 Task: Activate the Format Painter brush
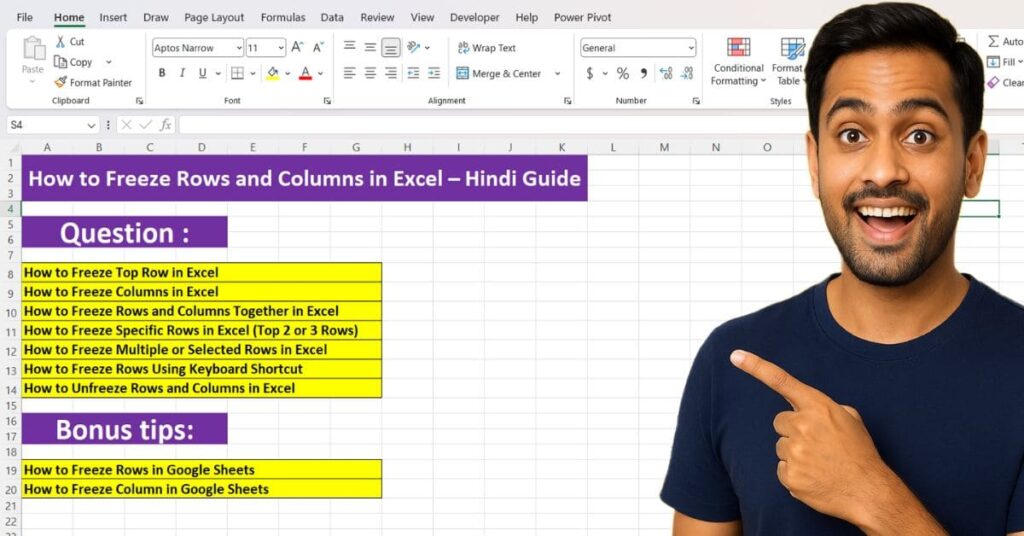tap(61, 82)
